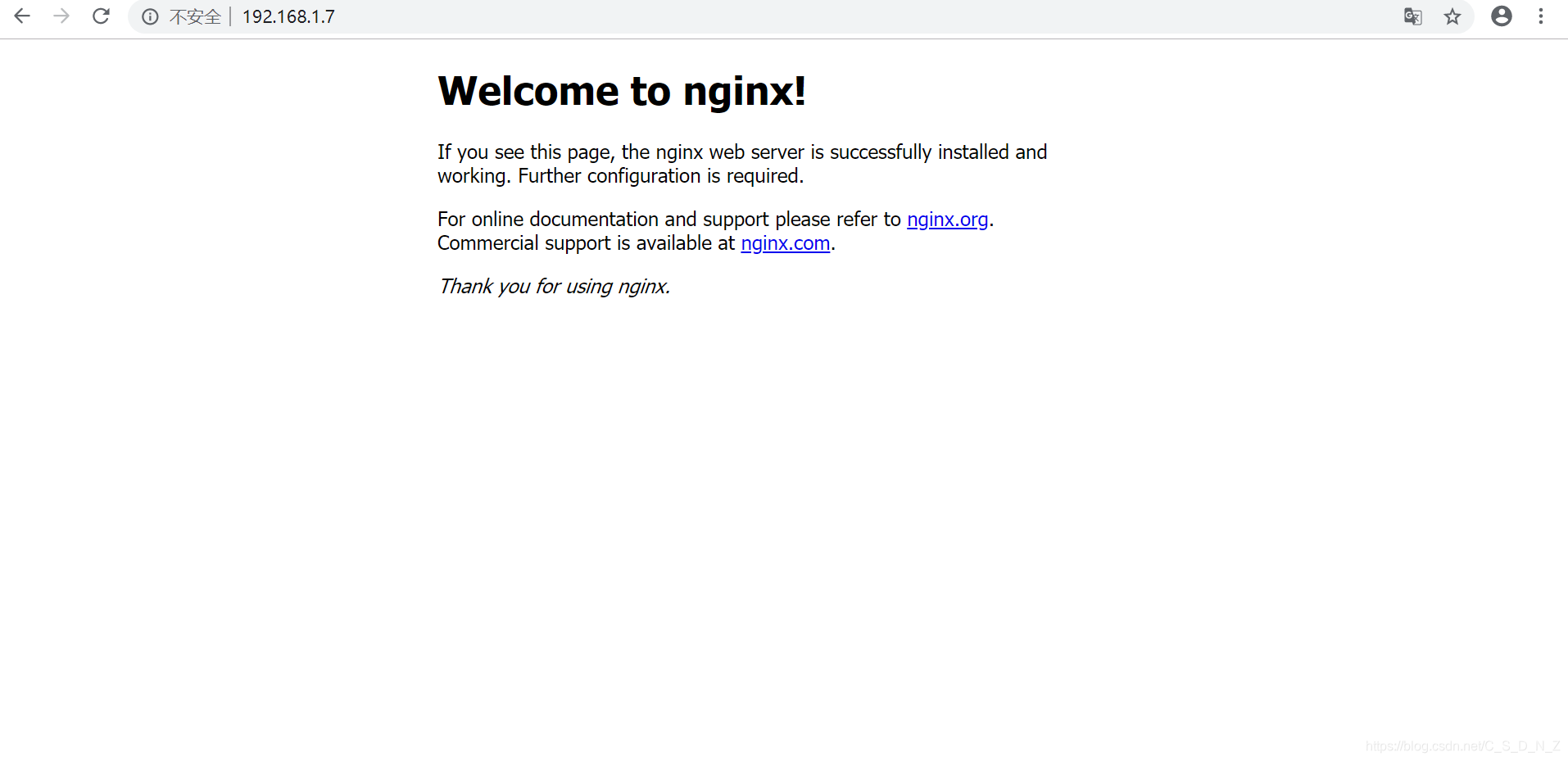Open the nginx.com commercial support link
Image resolution: width=1568 pixels, height=761 pixels.
[x=786, y=243]
